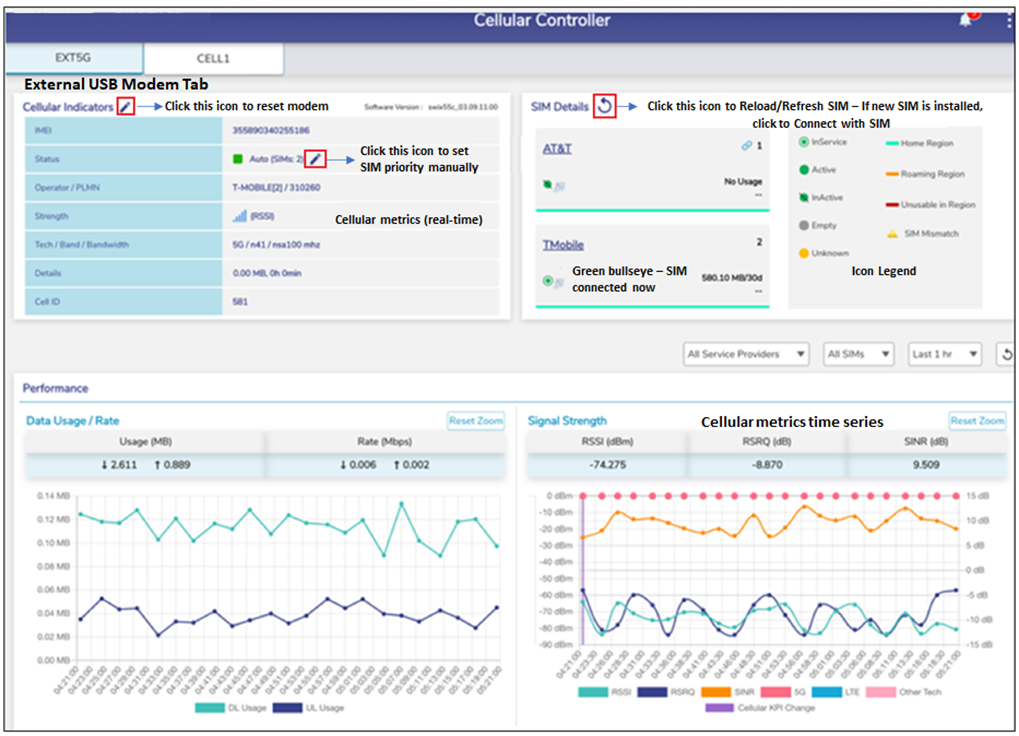Viewport: 1019px width, 736px height.
Task: Click the reset modem pencil icon
Action: pyautogui.click(x=125, y=106)
